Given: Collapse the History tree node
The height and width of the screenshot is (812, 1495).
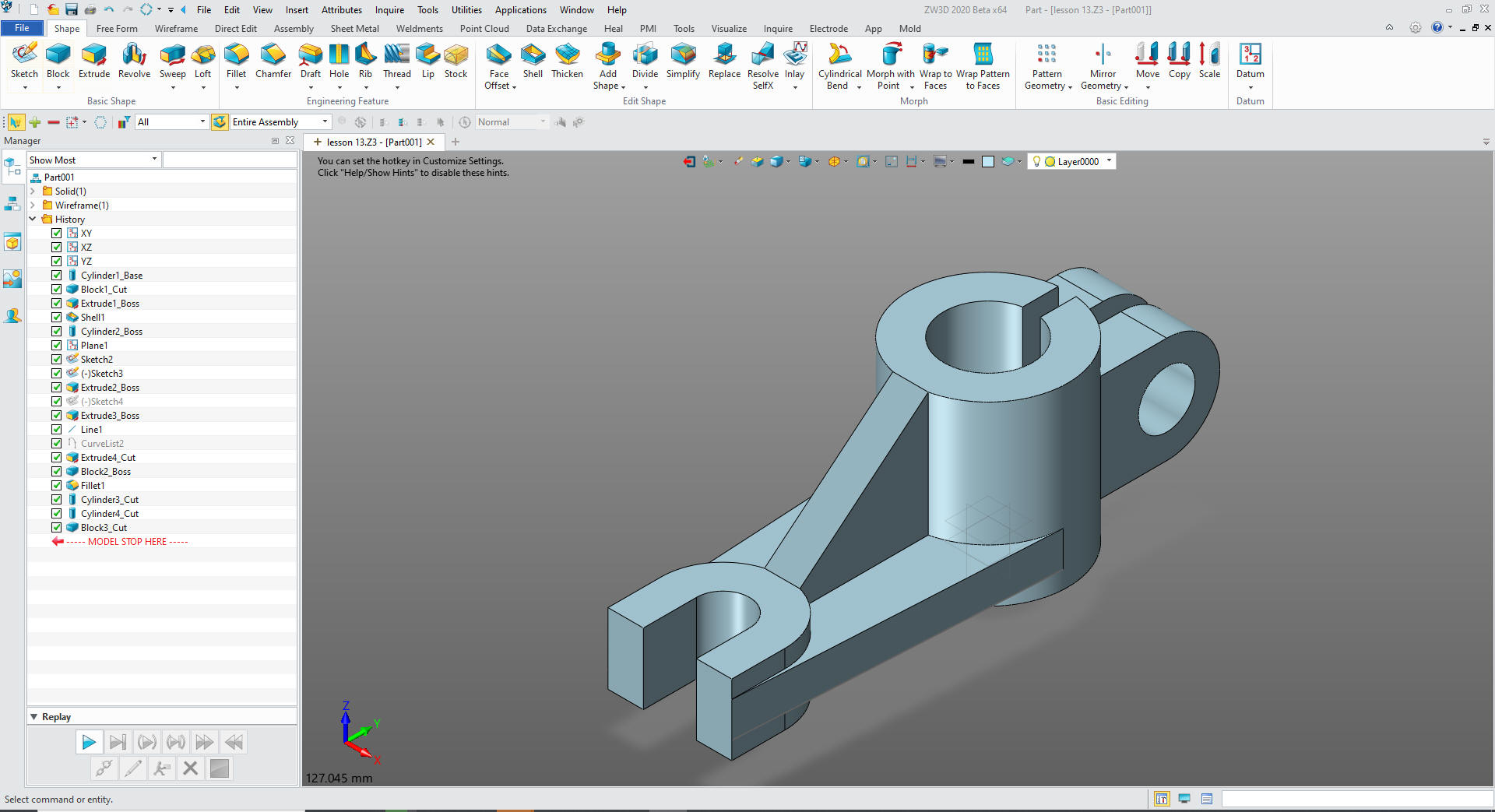Looking at the screenshot, I should pos(33,219).
